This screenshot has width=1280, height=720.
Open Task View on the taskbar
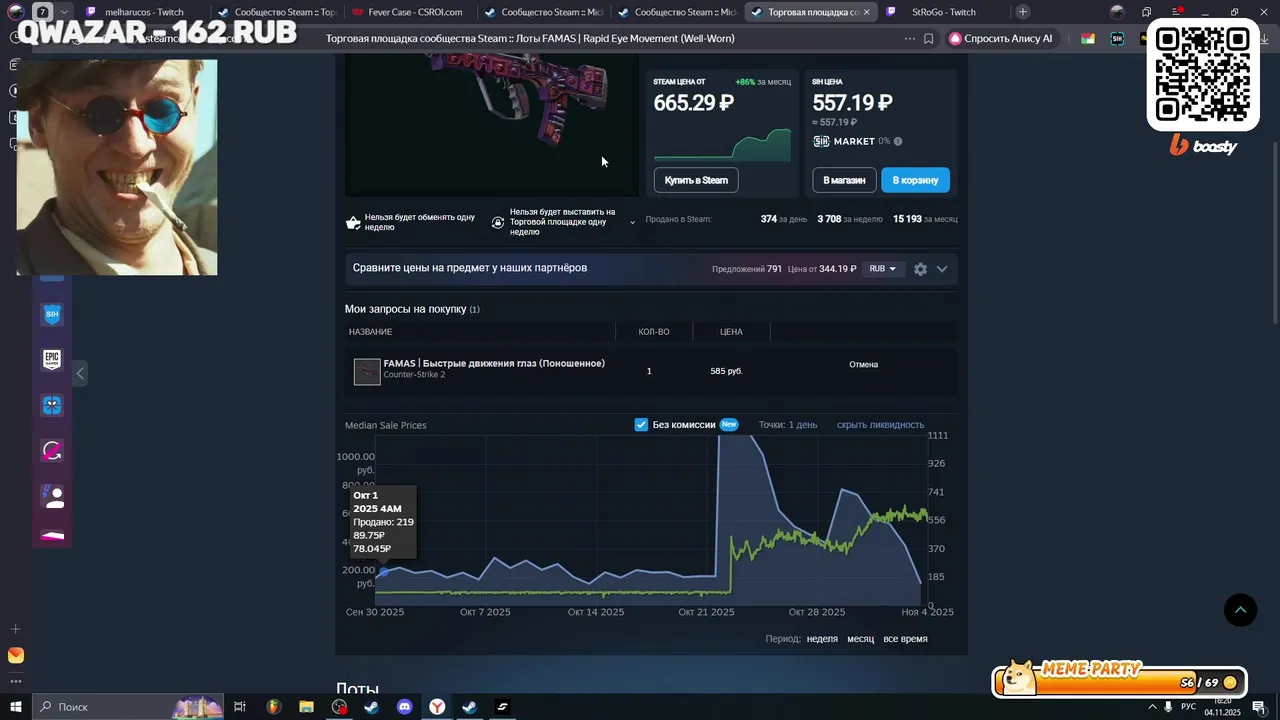(240, 707)
